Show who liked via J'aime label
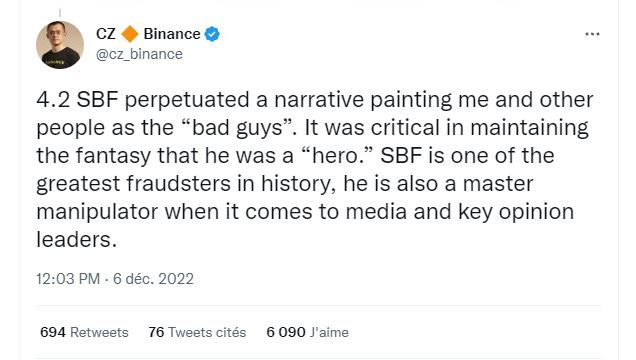This screenshot has width=636, height=360. pos(329,332)
